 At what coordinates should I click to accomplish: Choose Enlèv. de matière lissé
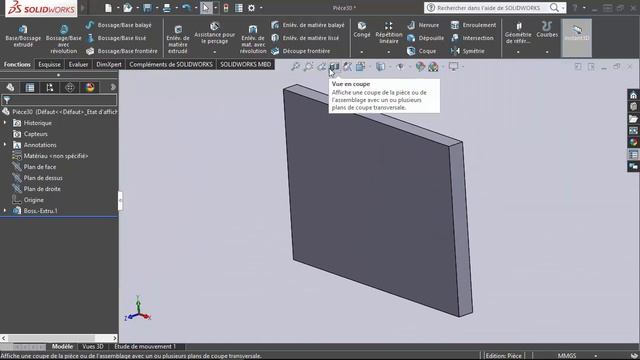[x=304, y=38]
